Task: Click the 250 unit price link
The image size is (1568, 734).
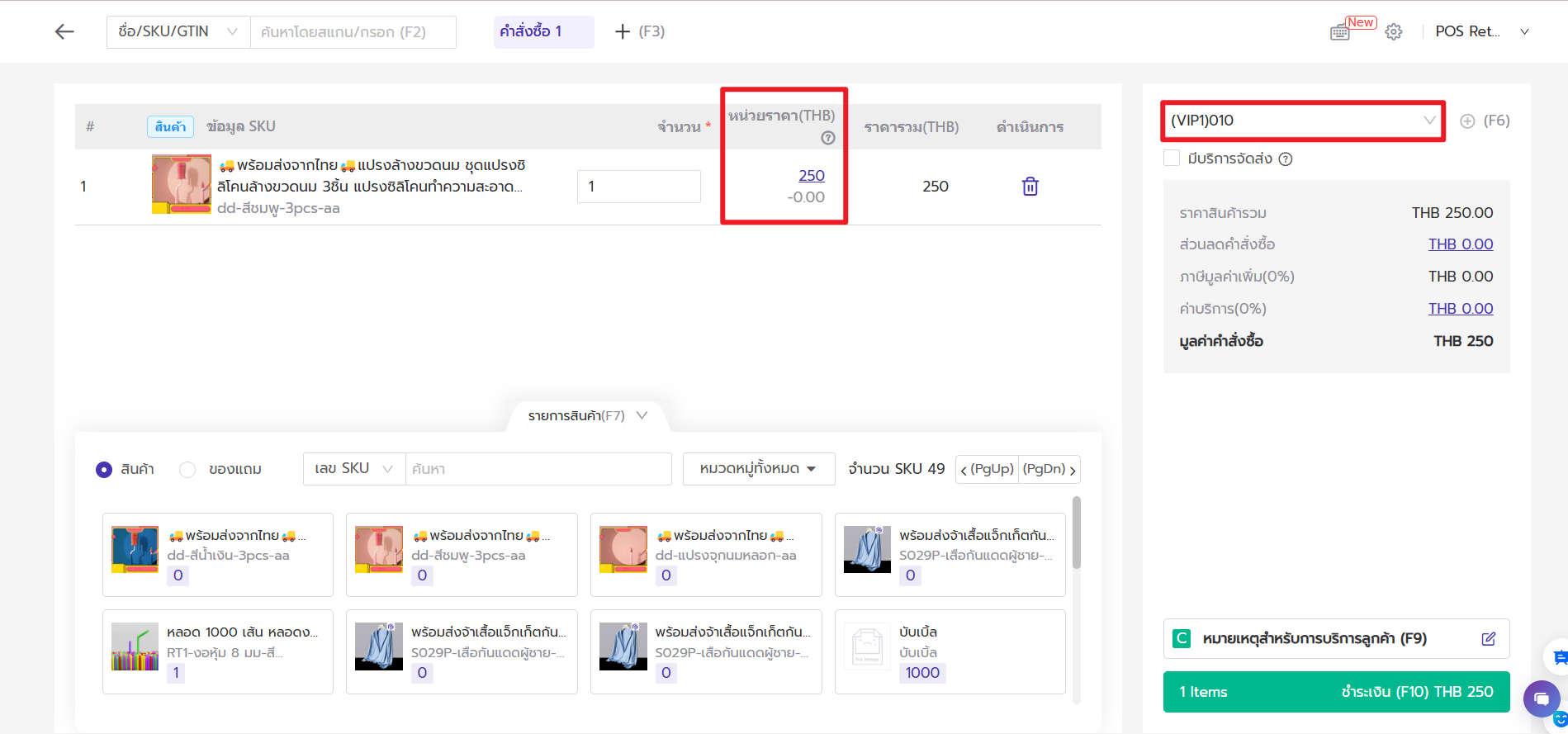Action: point(811,176)
